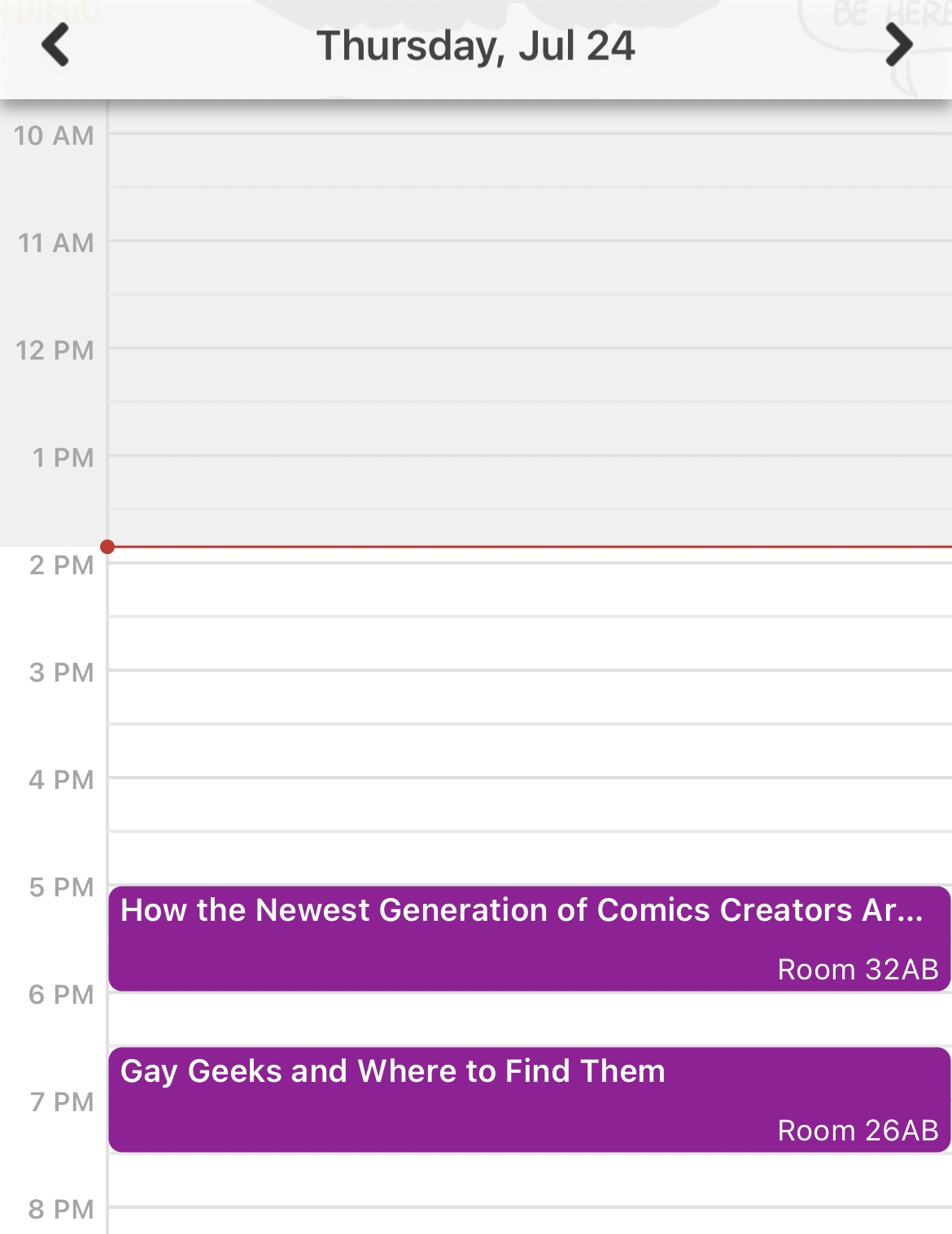Image resolution: width=952 pixels, height=1234 pixels.
Task: Tap Room 32AB location label
Action: point(858,969)
